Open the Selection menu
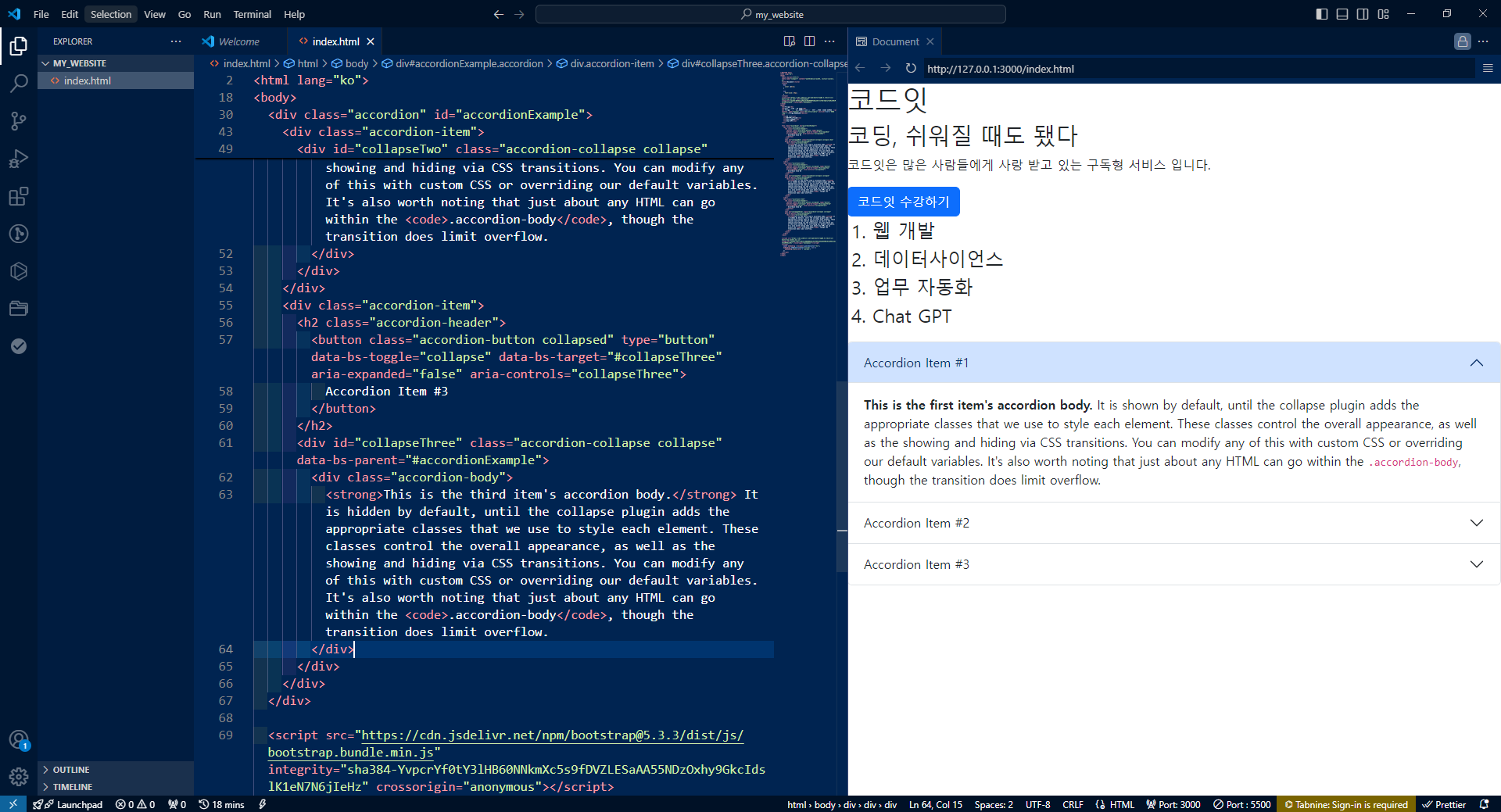Viewport: 1501px width, 812px height. 111,14
